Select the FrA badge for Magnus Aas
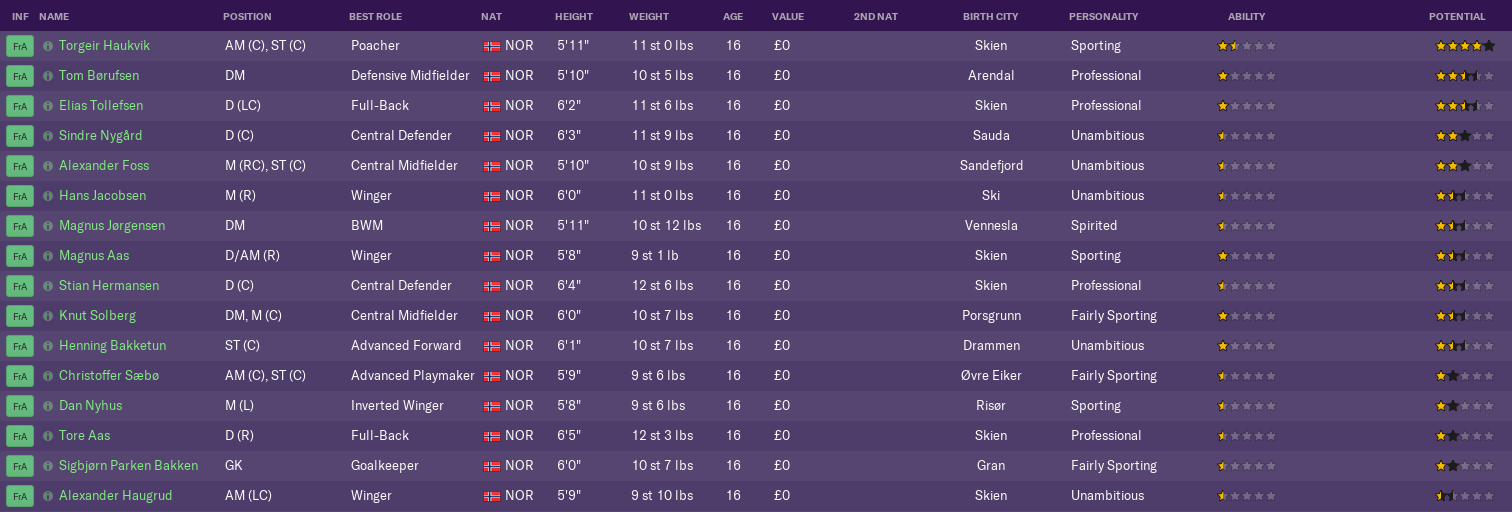 20,256
